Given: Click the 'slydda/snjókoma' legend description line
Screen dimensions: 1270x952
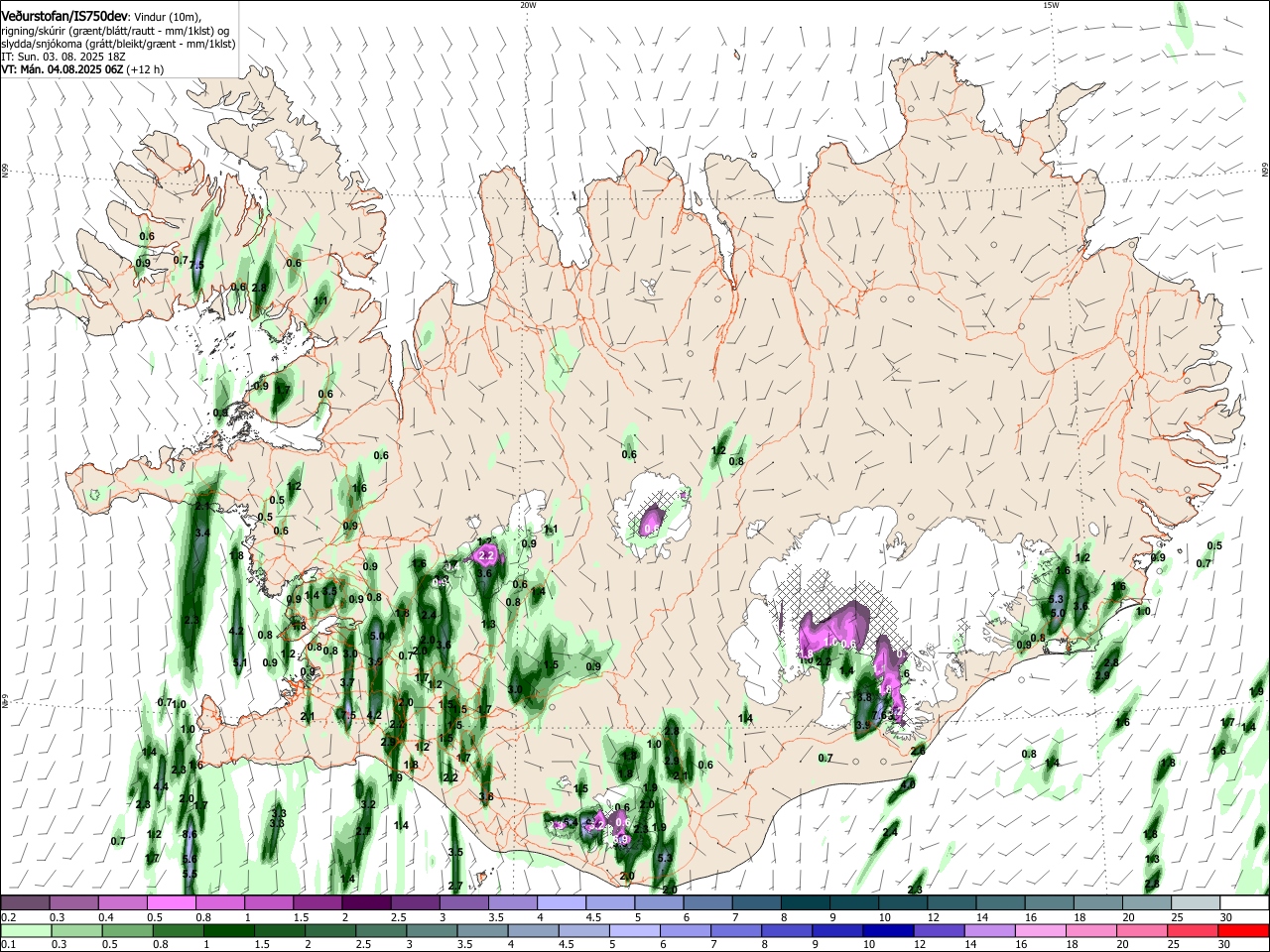Looking at the screenshot, I should point(118,44).
